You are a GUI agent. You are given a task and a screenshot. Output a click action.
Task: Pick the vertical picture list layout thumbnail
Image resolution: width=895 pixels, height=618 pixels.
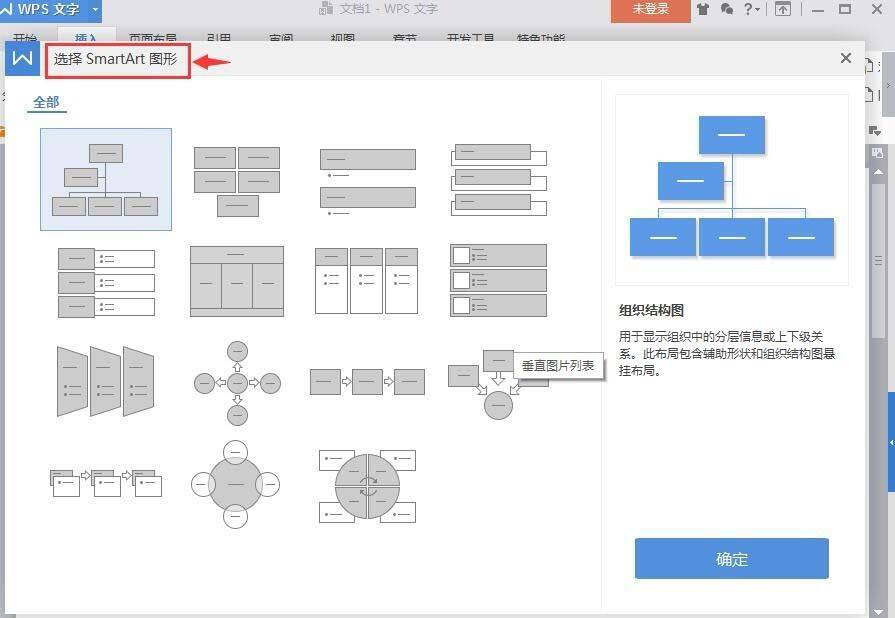coord(498,280)
